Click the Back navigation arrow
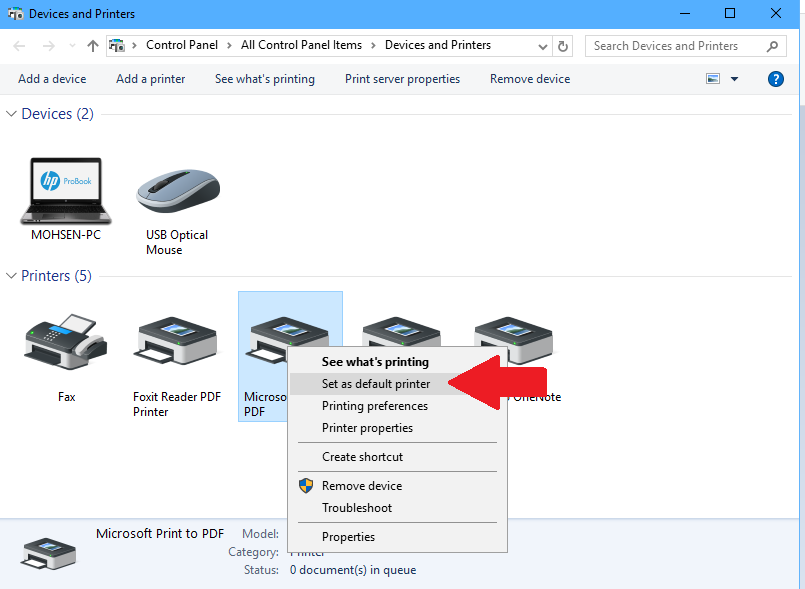Screen dimensions: 805x589 [x=19, y=46]
